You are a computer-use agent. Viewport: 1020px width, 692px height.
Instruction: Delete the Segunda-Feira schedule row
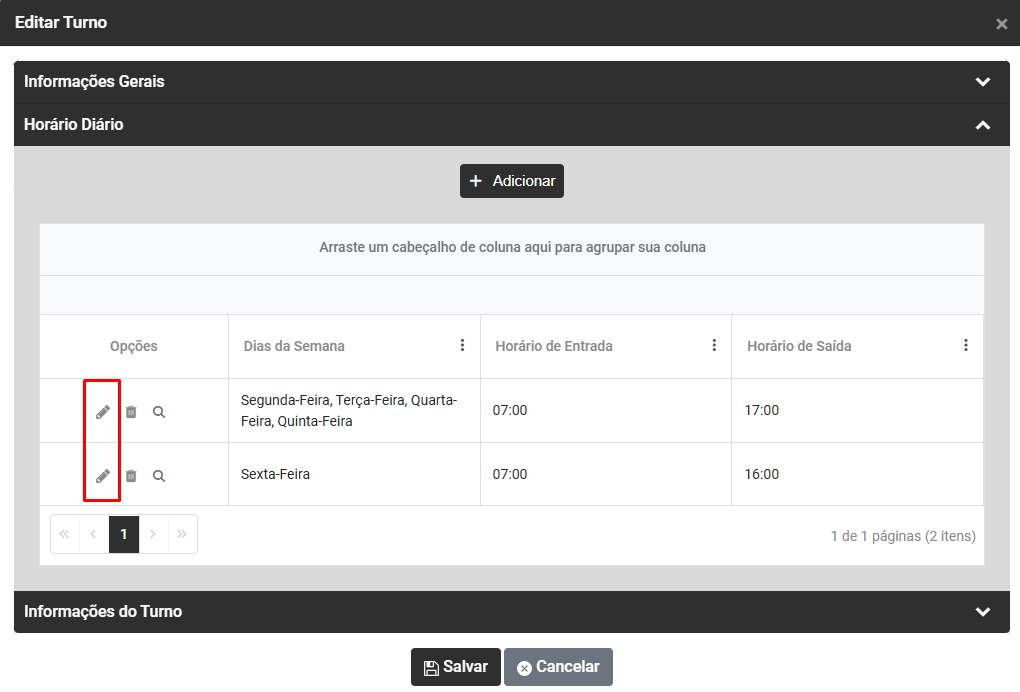(x=131, y=412)
